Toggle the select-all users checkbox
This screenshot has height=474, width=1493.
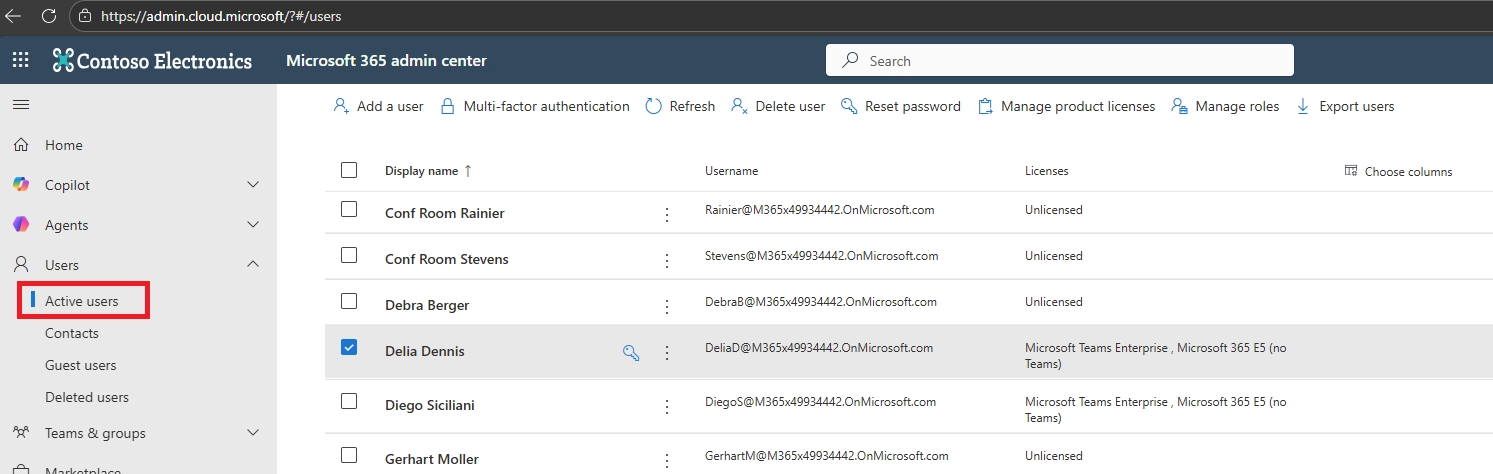tap(349, 170)
